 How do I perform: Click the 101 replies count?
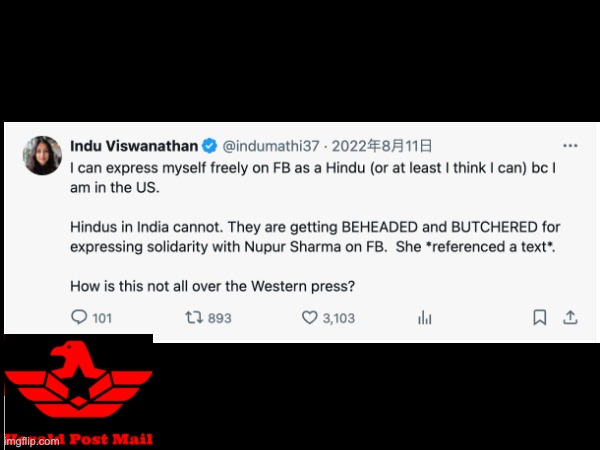[x=102, y=318]
